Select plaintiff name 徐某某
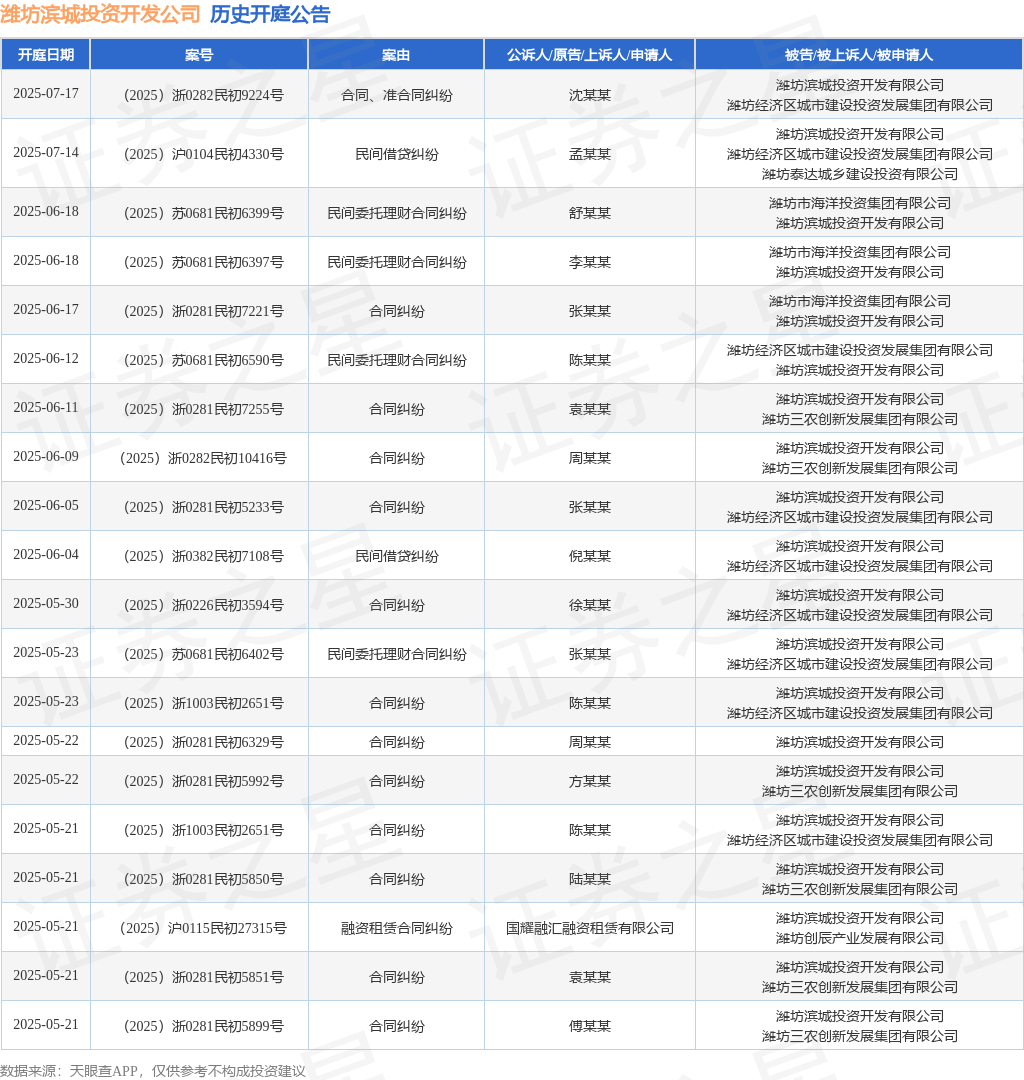1024x1080 pixels. click(x=589, y=605)
